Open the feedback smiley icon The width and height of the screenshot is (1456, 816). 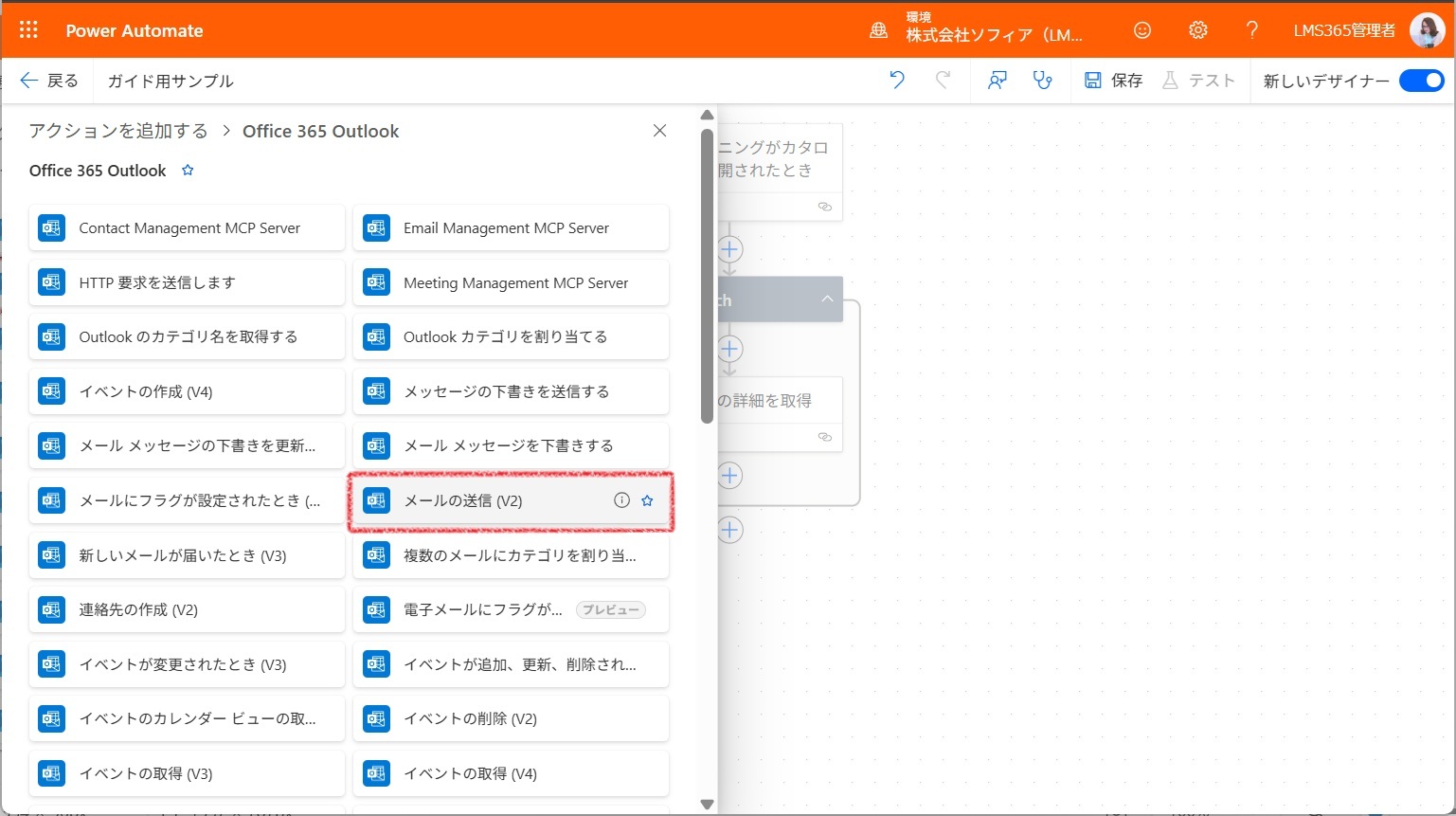tap(1142, 30)
